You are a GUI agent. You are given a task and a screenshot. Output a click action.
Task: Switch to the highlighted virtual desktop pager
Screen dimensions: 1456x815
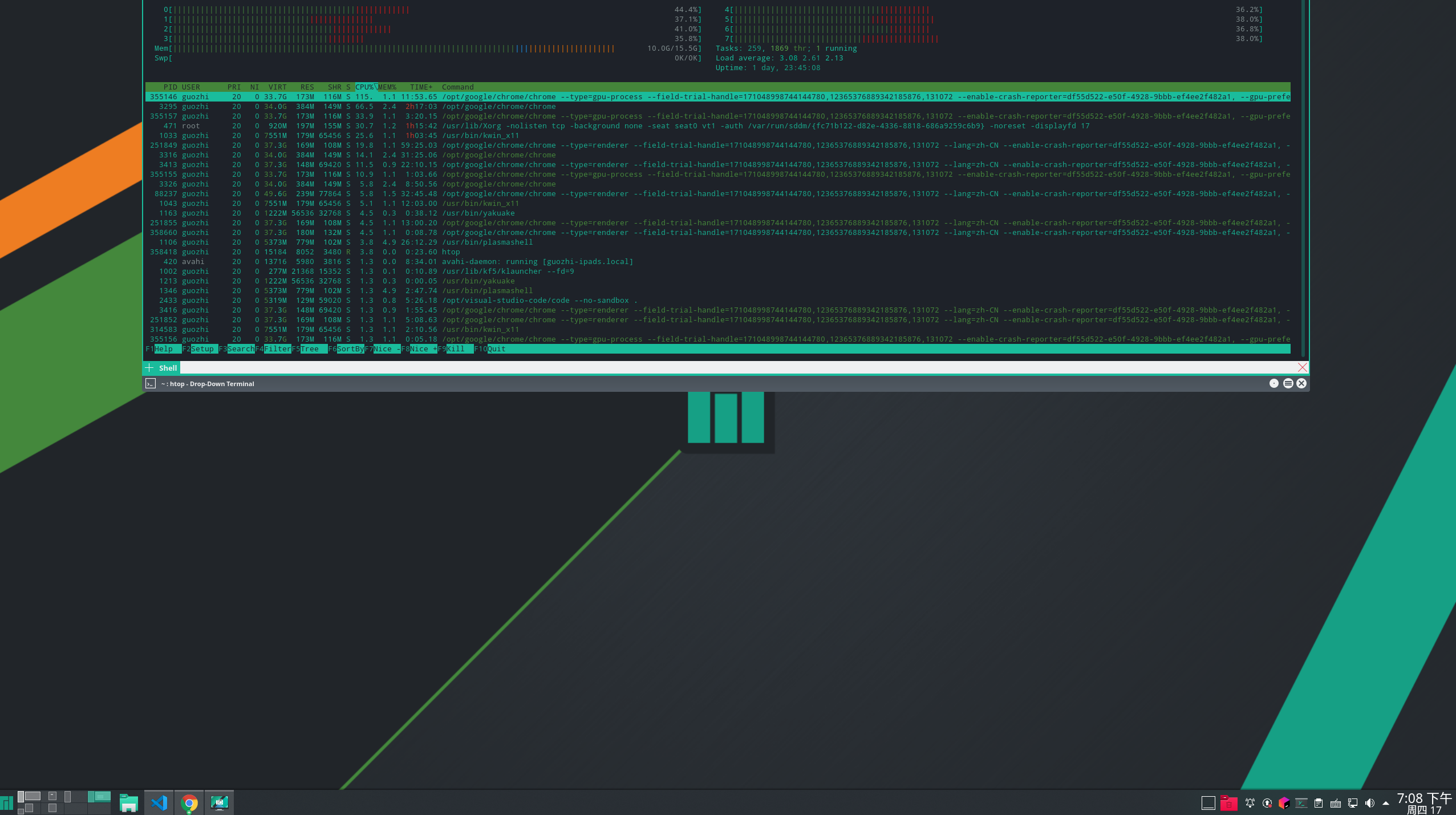pos(99,796)
